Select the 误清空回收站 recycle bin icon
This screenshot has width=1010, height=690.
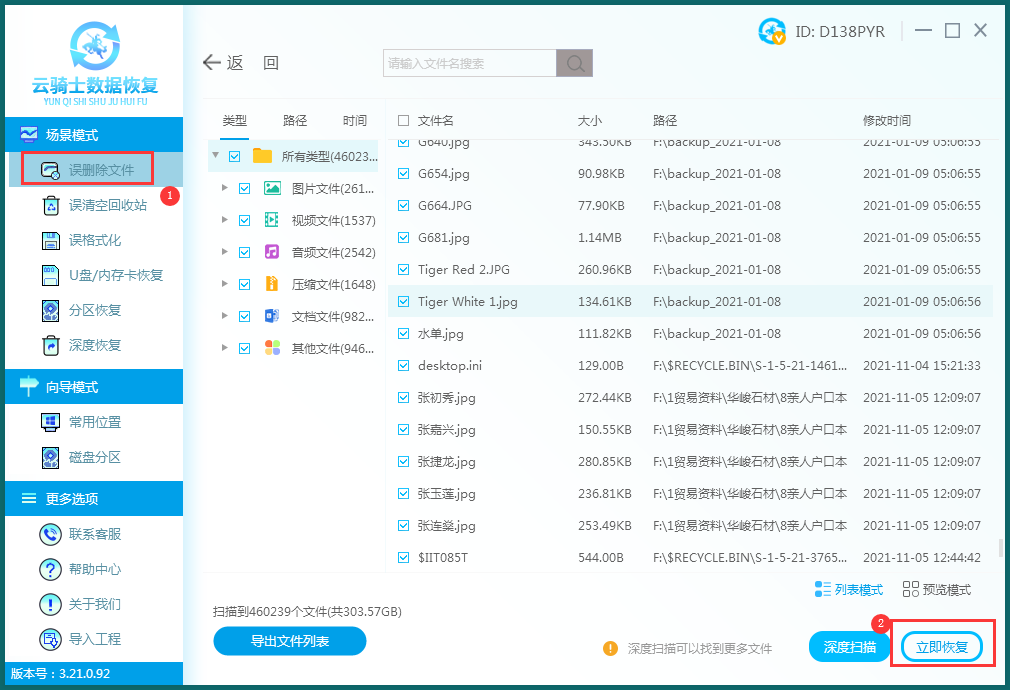click(50, 206)
